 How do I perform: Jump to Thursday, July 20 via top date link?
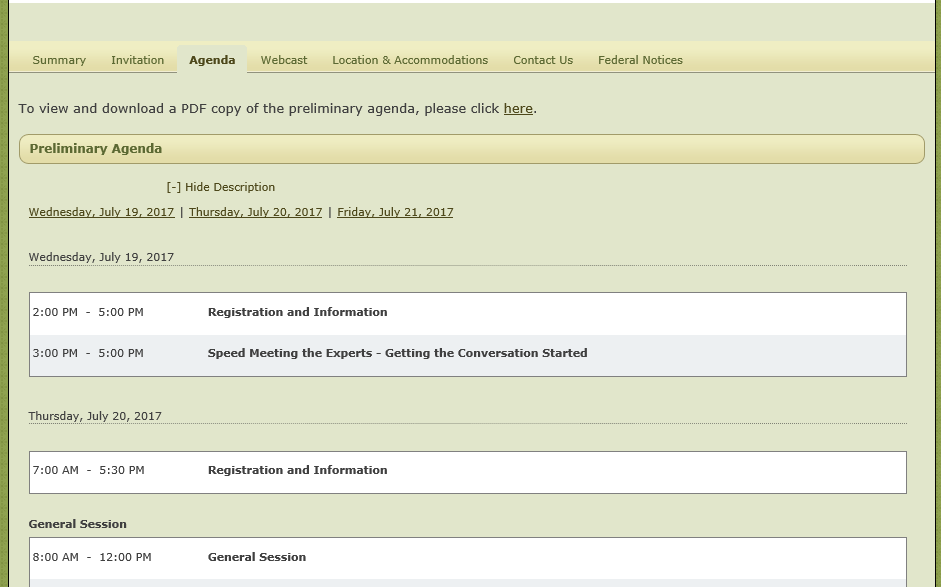point(255,212)
